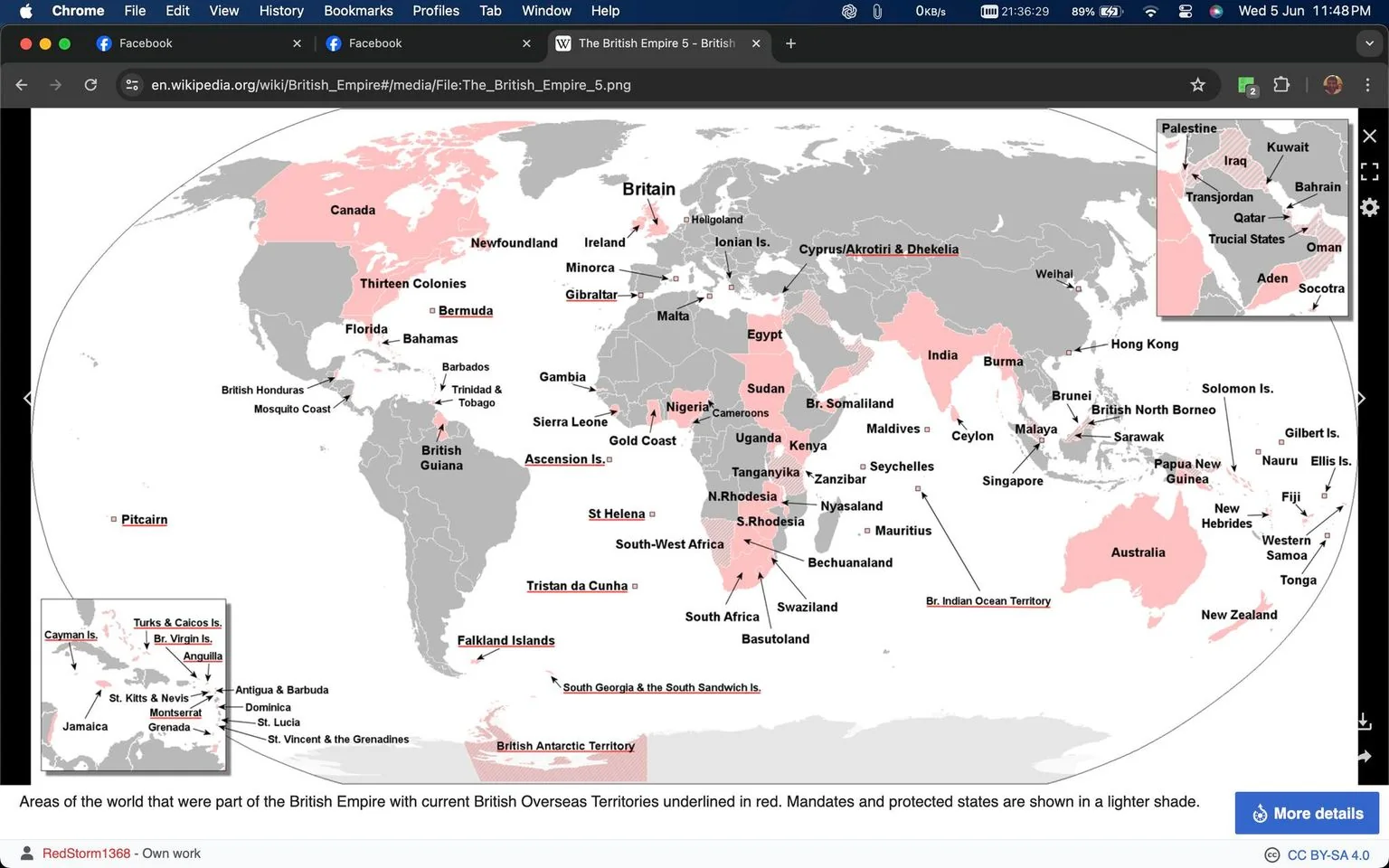Click the green extension icon with badge

click(x=1247, y=85)
